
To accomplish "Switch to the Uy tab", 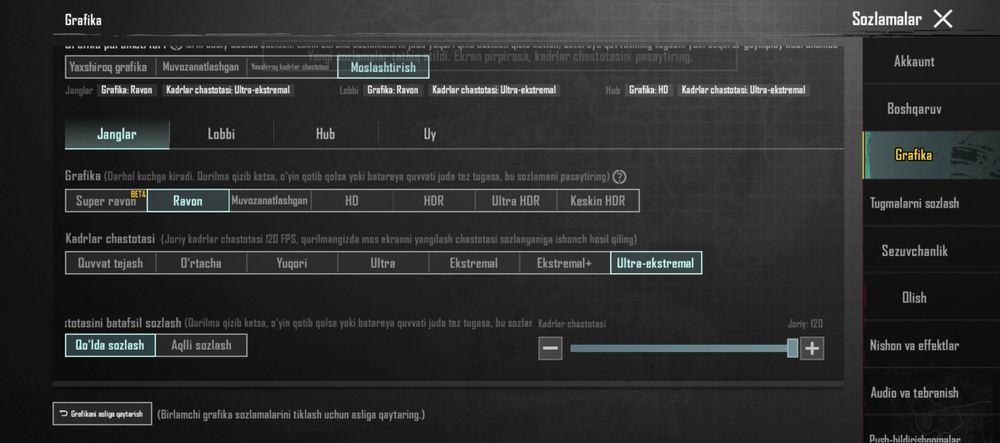I will tap(430, 134).
